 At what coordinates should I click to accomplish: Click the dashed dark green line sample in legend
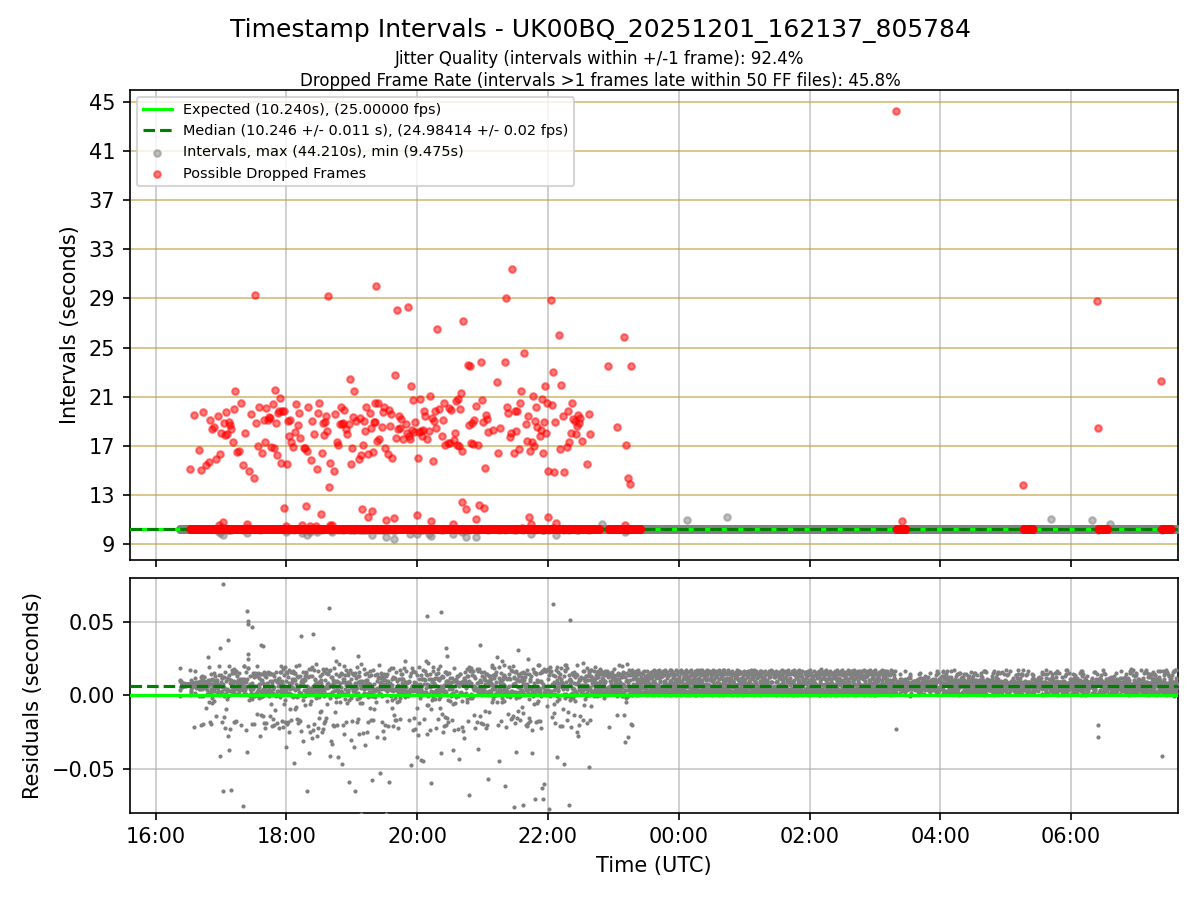(158, 130)
